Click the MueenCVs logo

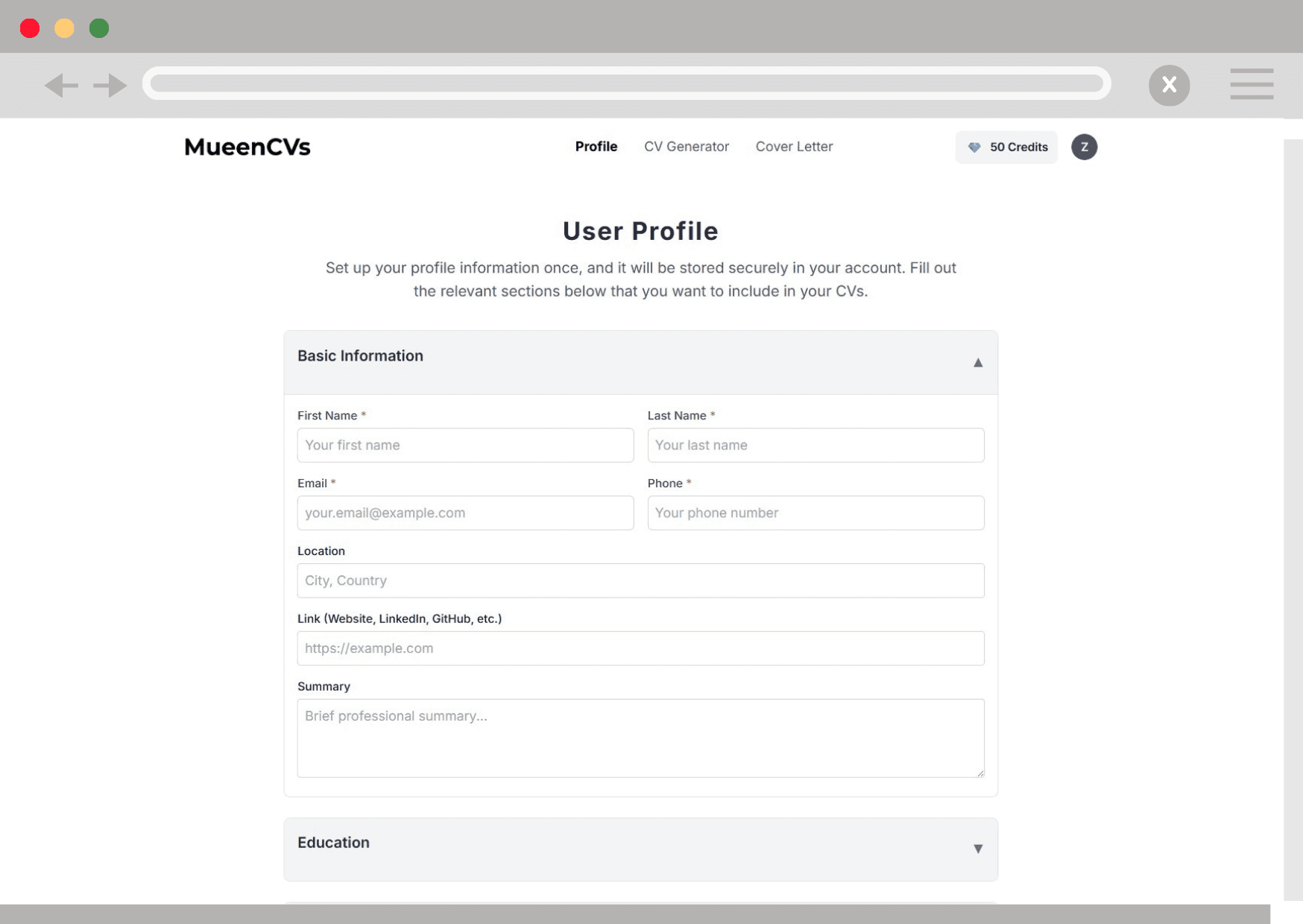(x=247, y=148)
